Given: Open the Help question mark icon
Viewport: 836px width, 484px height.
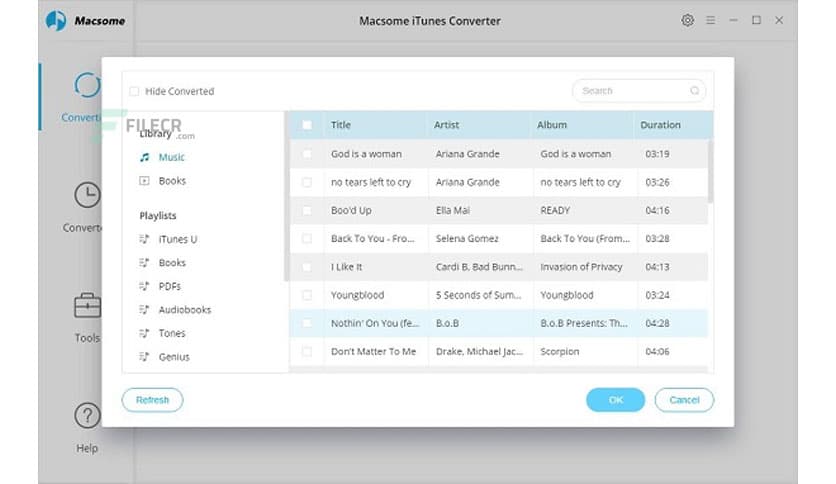Looking at the screenshot, I should point(87,416).
